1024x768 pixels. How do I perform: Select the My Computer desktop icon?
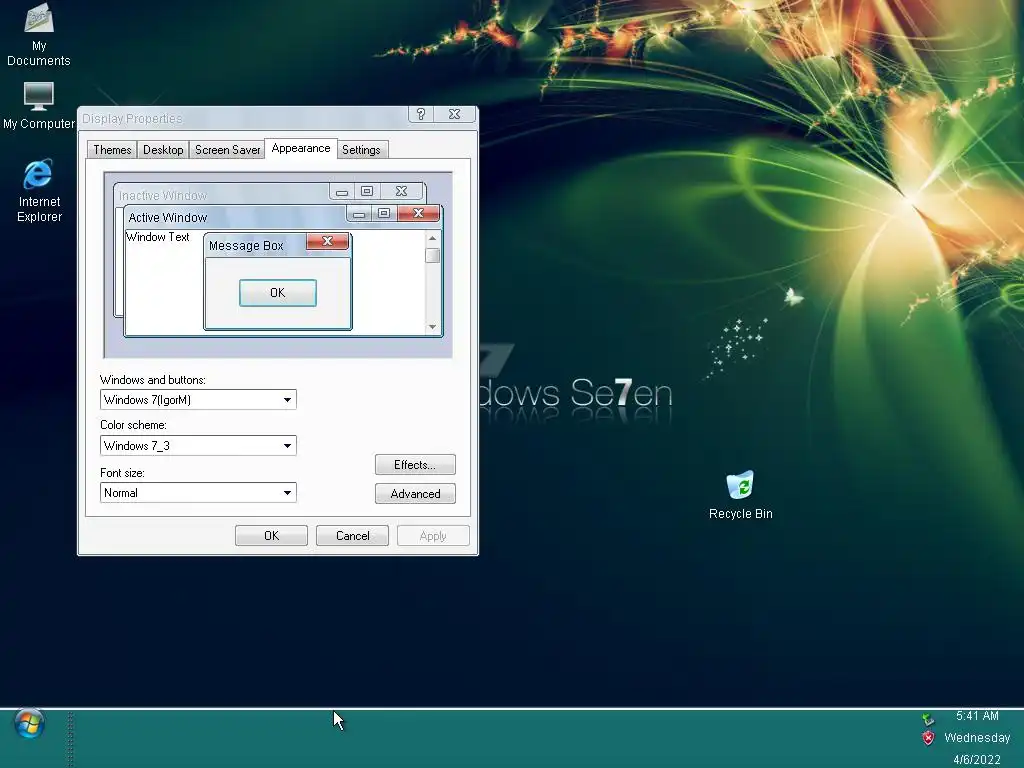point(39,106)
